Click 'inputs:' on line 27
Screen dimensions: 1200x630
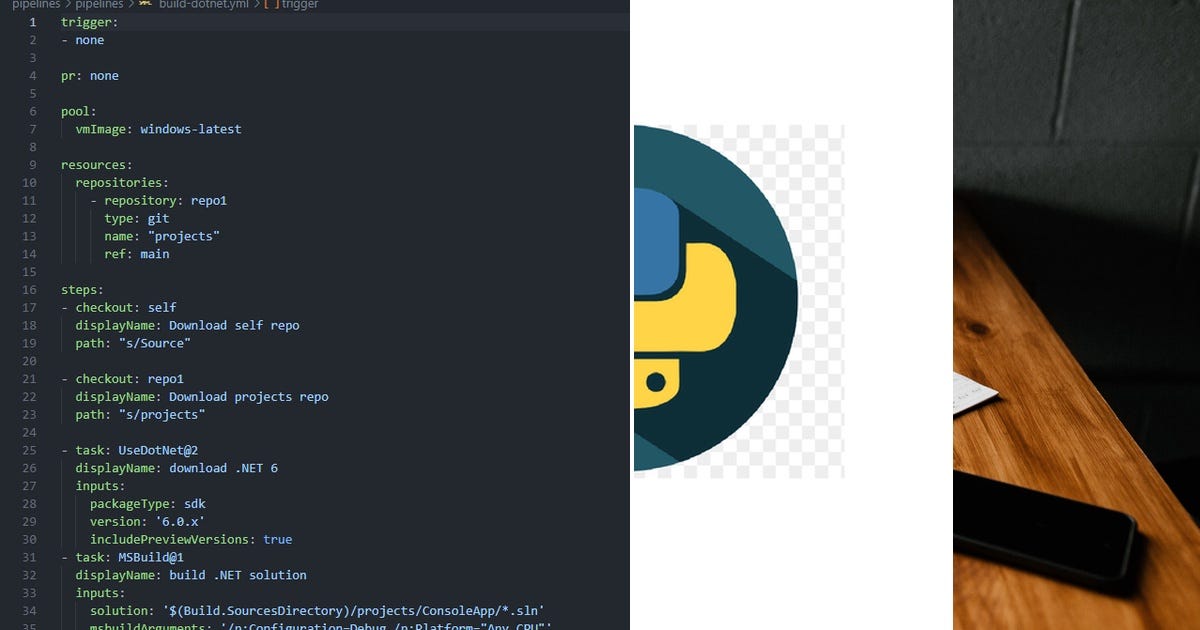(x=100, y=486)
